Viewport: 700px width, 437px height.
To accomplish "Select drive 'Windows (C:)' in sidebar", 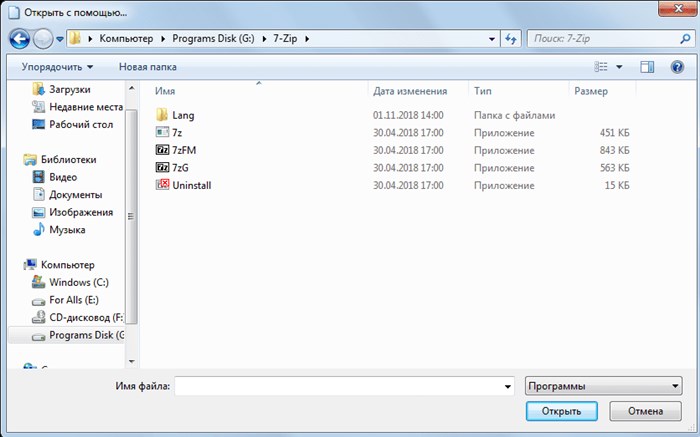I will [79, 283].
